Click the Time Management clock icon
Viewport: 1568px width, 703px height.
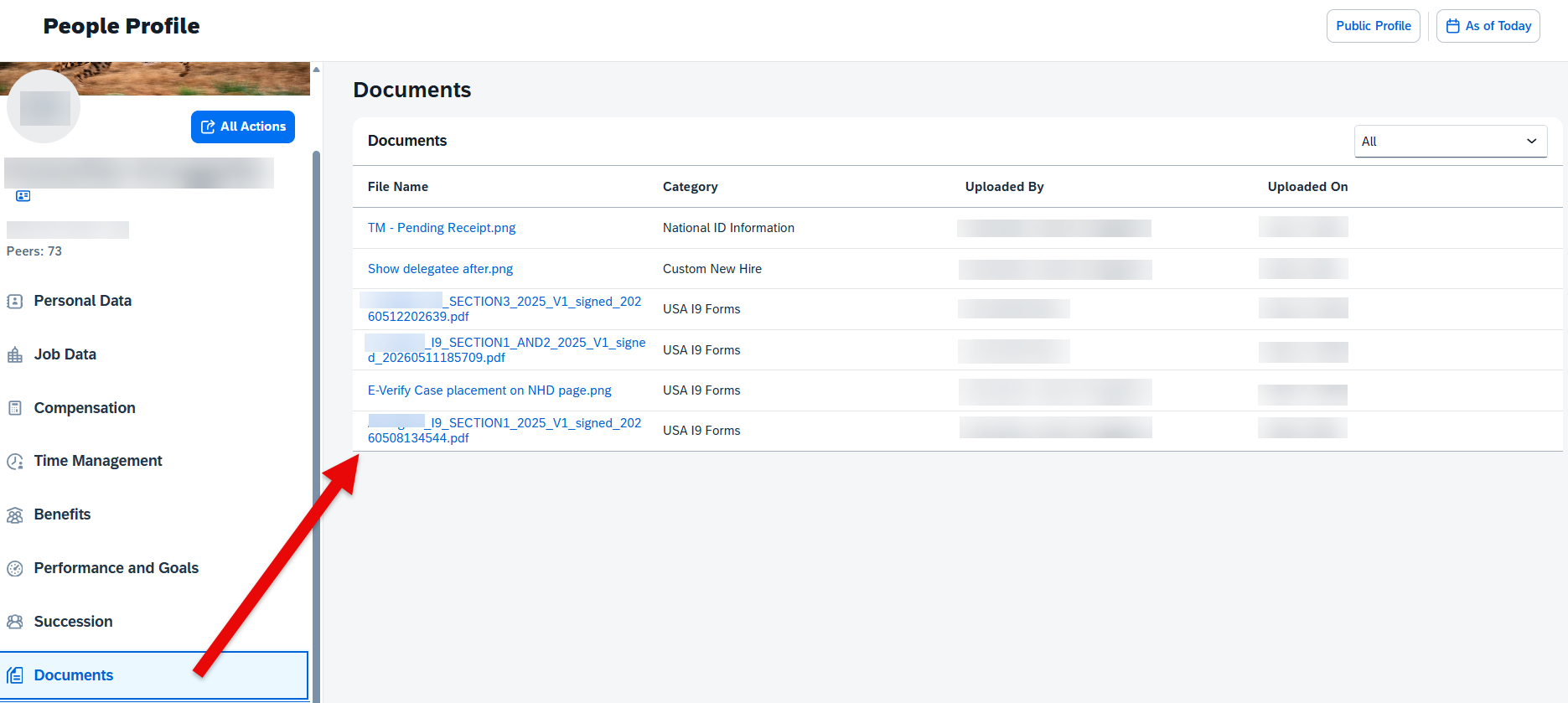pyautogui.click(x=15, y=462)
